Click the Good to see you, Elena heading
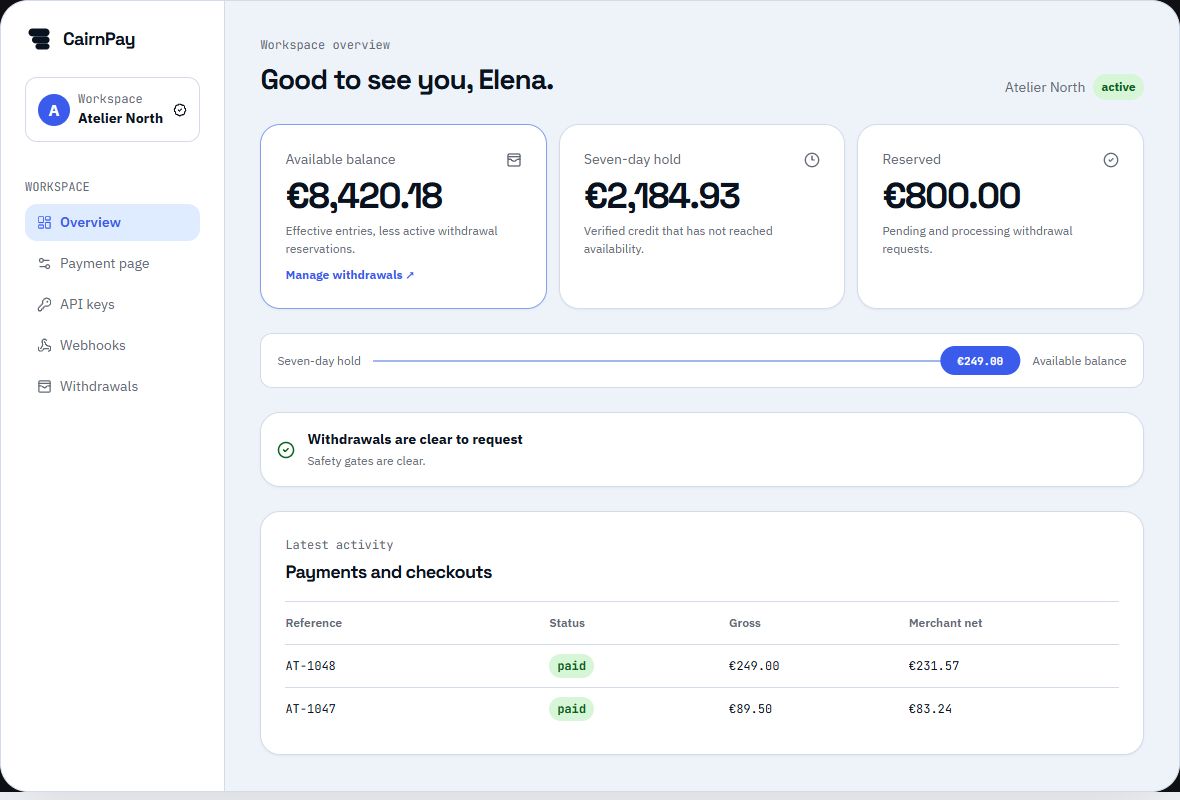Viewport: 1180px width, 800px height. pyautogui.click(x=407, y=80)
